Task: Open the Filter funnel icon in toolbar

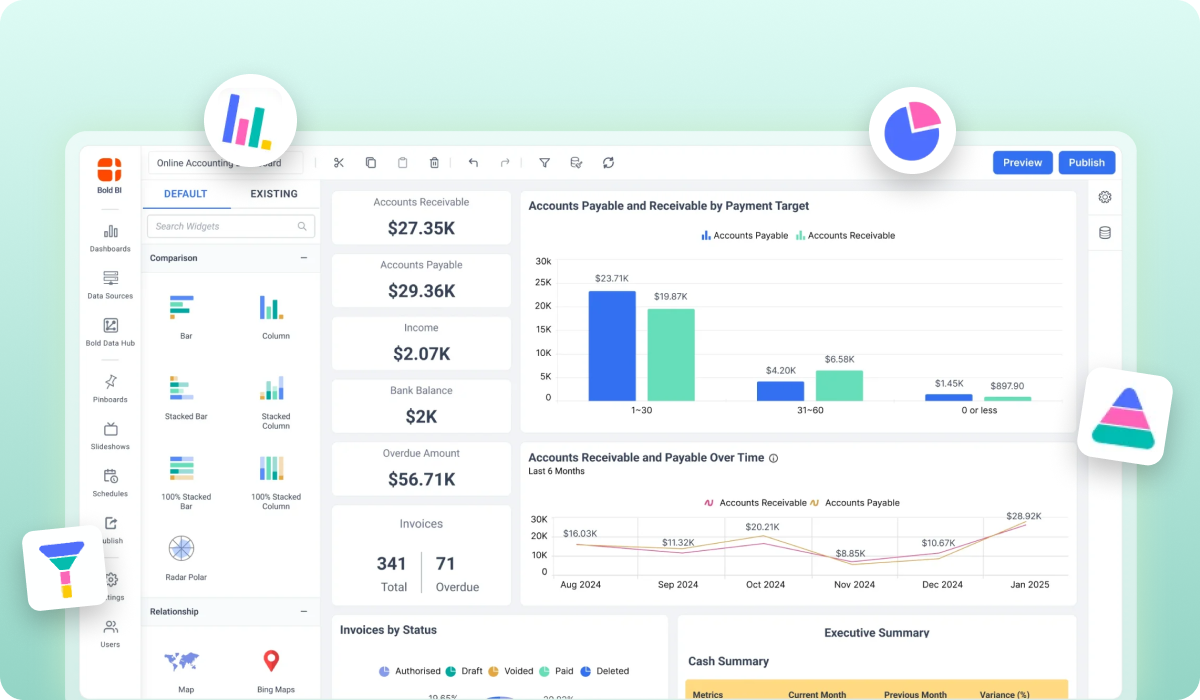Action: click(545, 163)
